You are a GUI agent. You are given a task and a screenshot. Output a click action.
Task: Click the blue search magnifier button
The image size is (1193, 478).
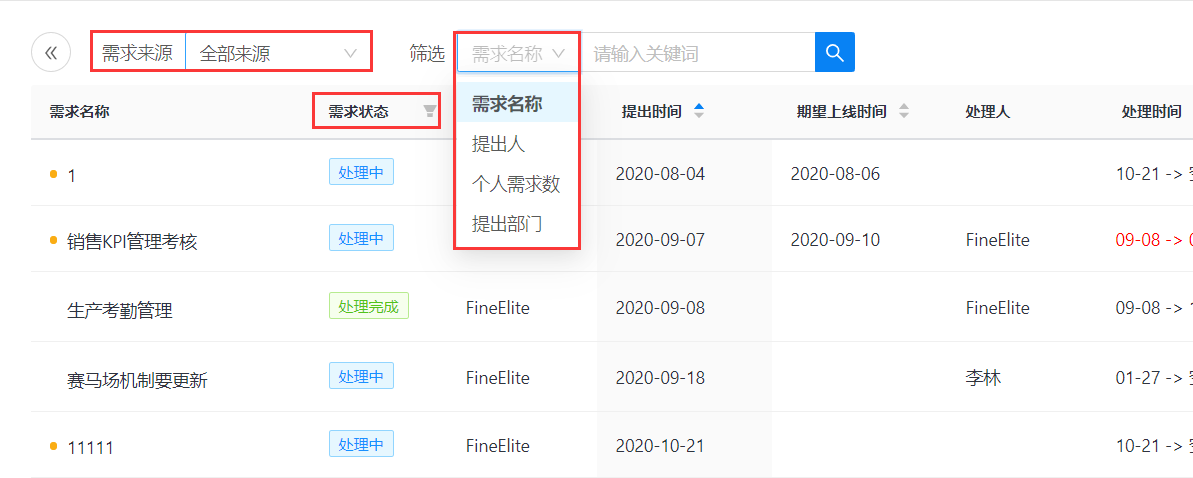[x=835, y=53]
